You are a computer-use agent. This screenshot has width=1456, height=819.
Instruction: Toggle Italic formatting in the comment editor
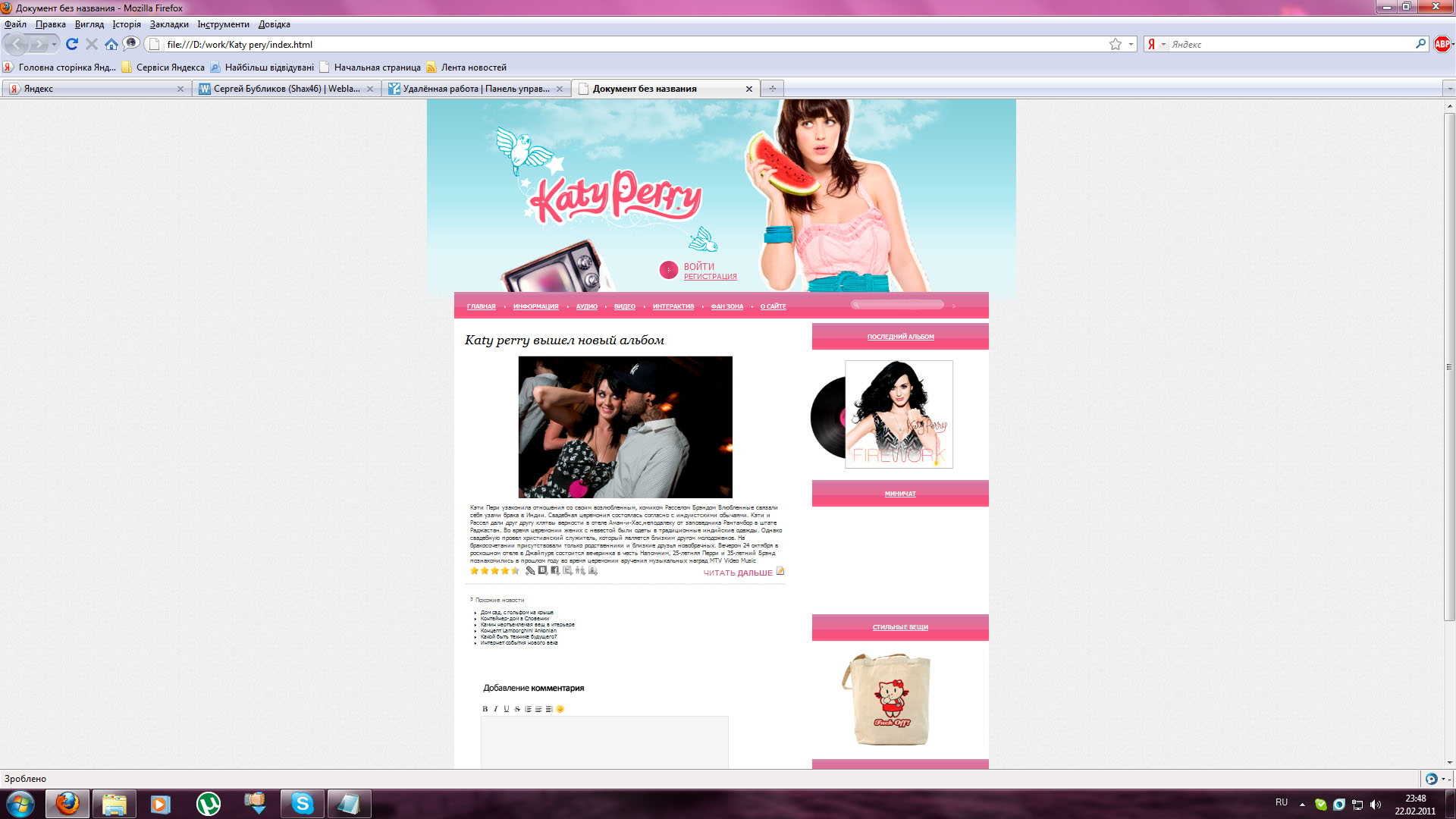(x=496, y=709)
